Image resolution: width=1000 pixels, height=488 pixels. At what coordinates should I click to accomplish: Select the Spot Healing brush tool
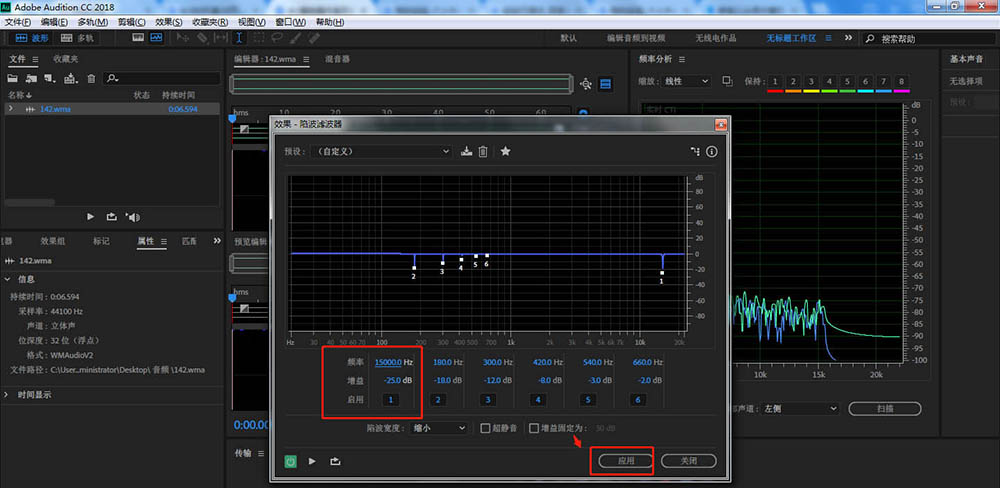click(314, 38)
